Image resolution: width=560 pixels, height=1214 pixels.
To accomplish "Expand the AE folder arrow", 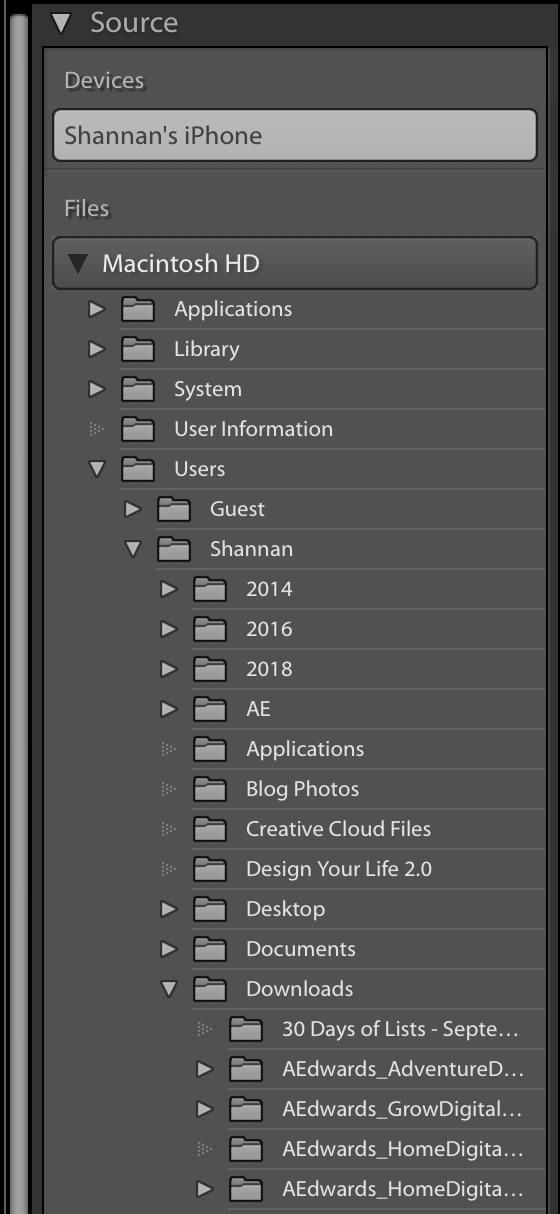I will tap(168, 709).
